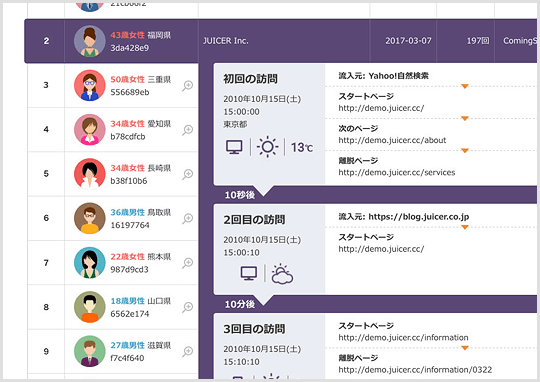
Task: Click orange arrow below 流入元: Yahoo!自然検索
Action: [465, 86]
